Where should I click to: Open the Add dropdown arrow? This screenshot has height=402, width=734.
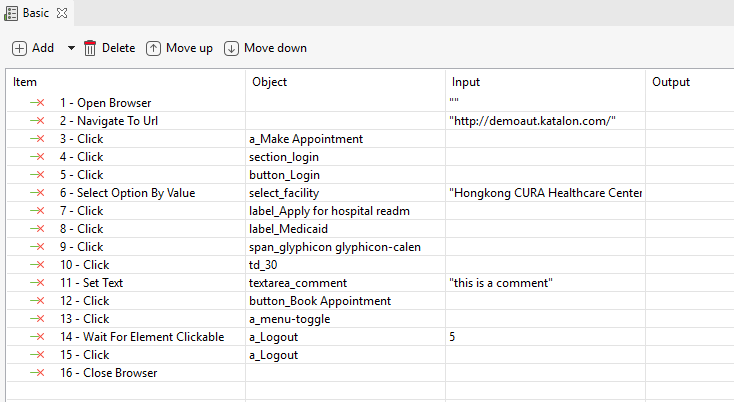click(71, 48)
